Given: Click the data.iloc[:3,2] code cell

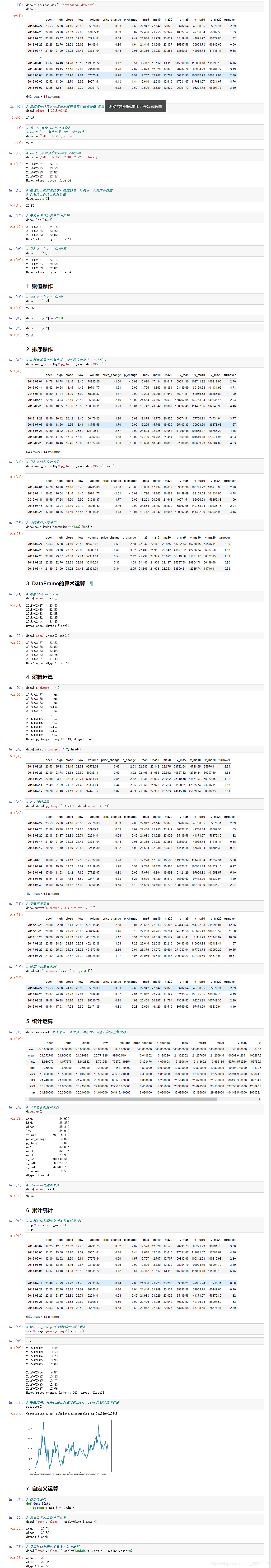Looking at the screenshot, I should pos(144,251).
